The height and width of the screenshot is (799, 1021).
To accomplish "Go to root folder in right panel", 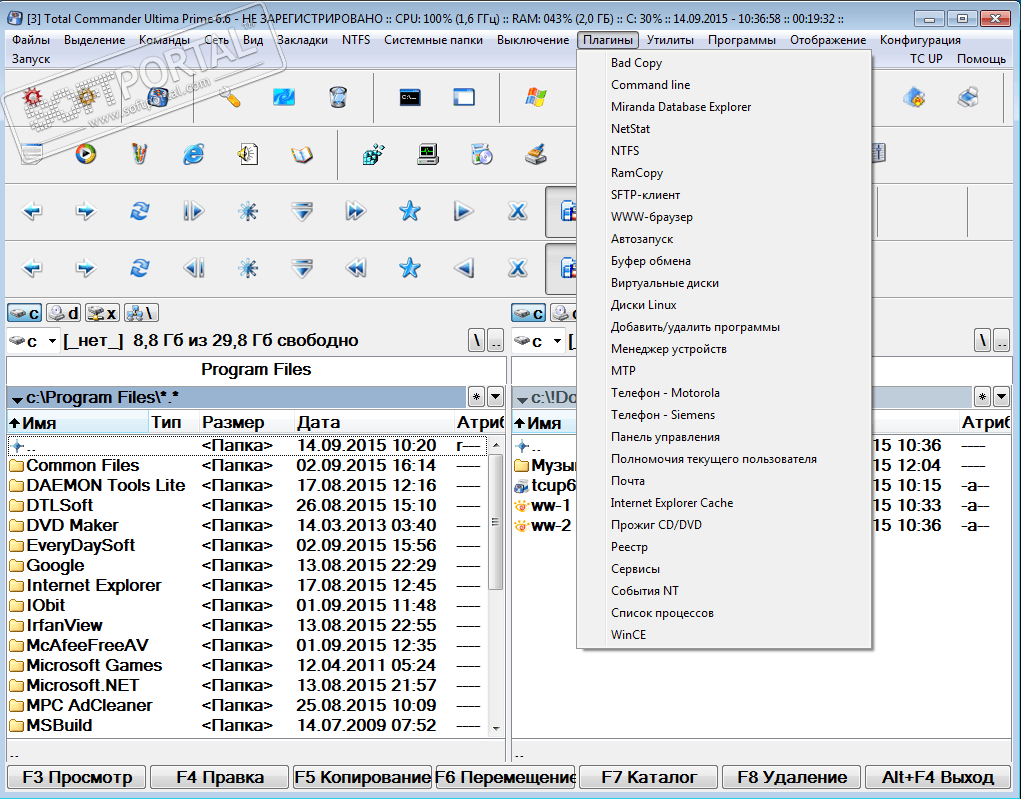I will pyautogui.click(x=983, y=341).
